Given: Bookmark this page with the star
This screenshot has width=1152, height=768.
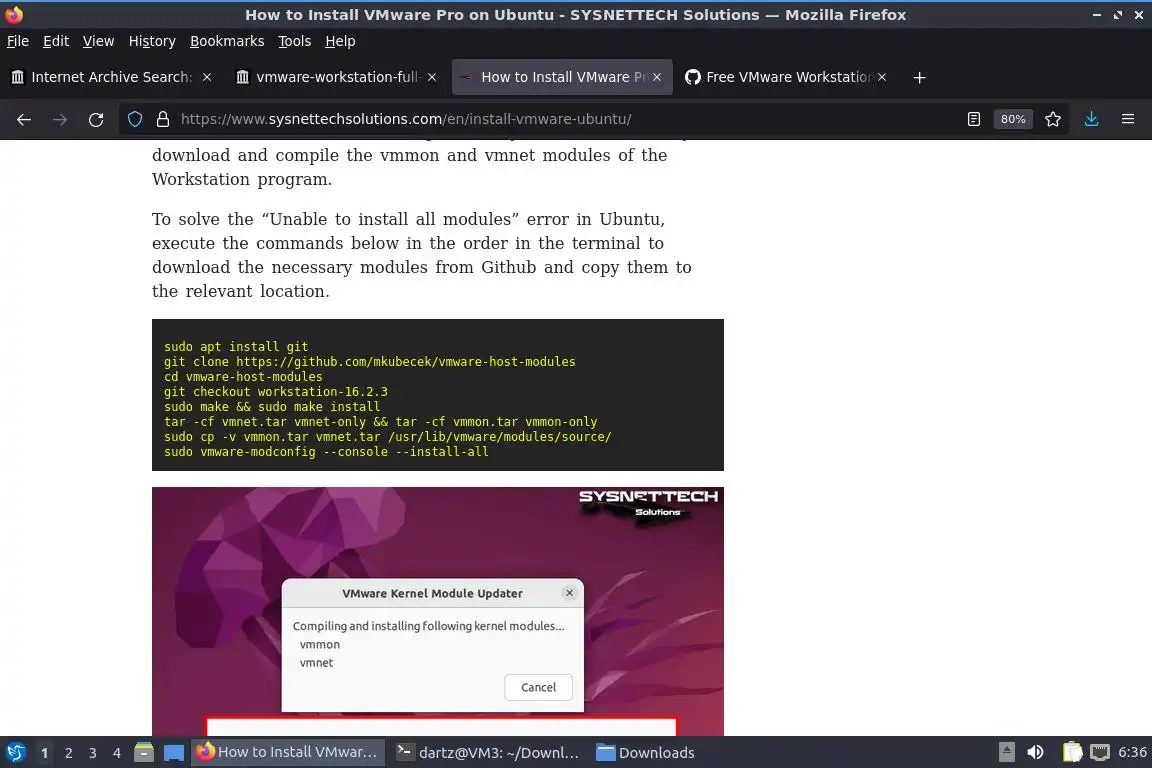Looking at the screenshot, I should coord(1053,119).
